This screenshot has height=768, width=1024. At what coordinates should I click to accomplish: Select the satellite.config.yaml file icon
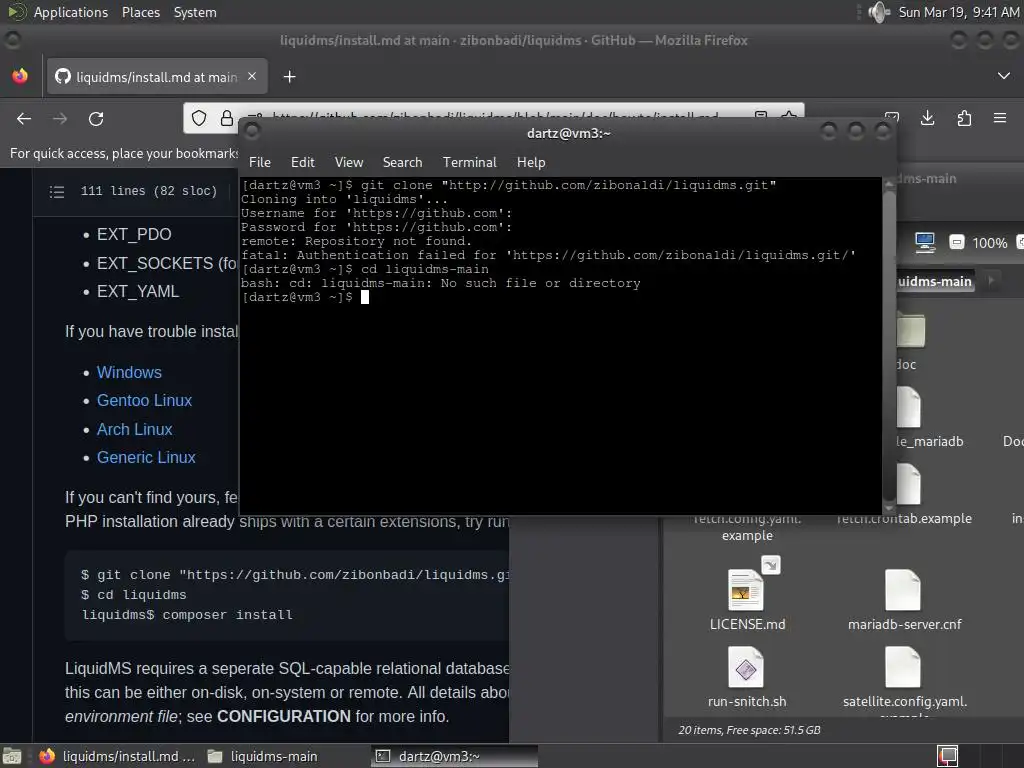pos(903,667)
